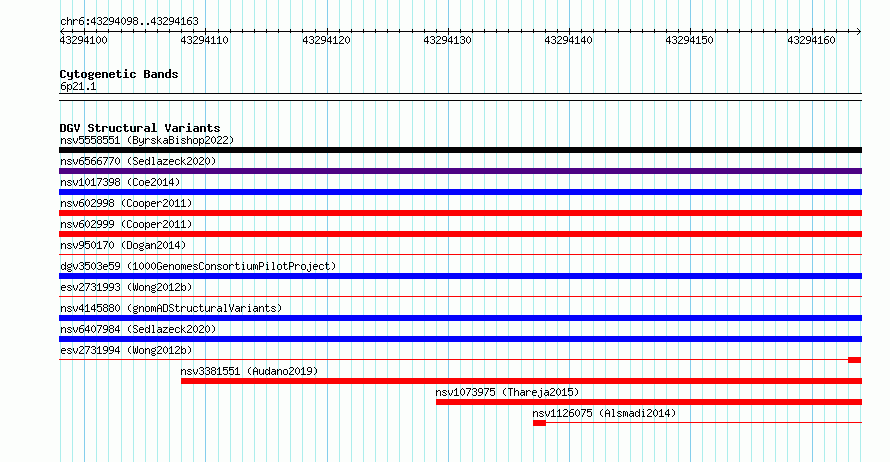Click the red nsv3381551 variant bar
The image size is (890, 462).
pyautogui.click(x=522, y=381)
